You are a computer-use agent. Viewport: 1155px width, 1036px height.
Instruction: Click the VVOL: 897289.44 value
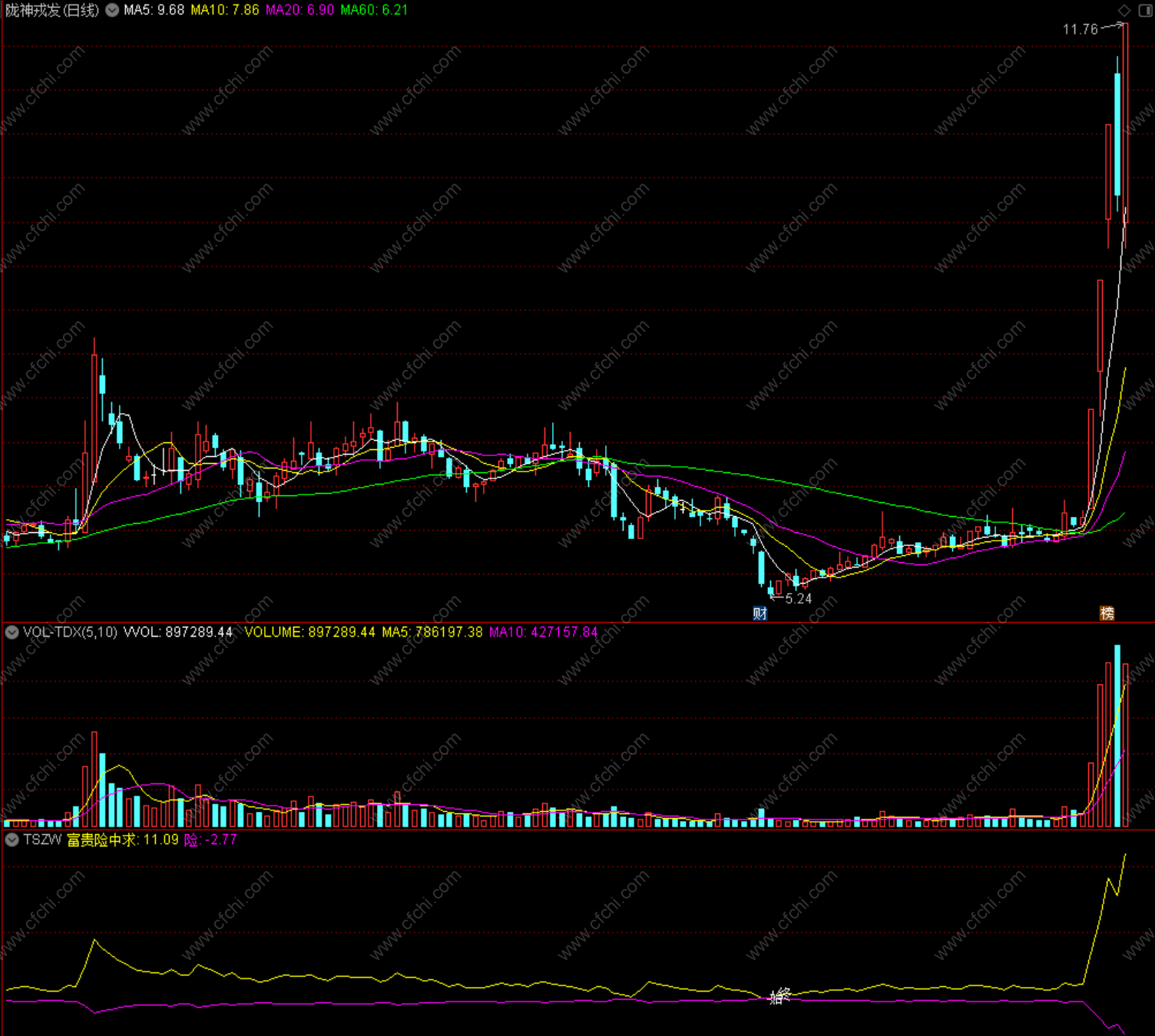(x=178, y=632)
